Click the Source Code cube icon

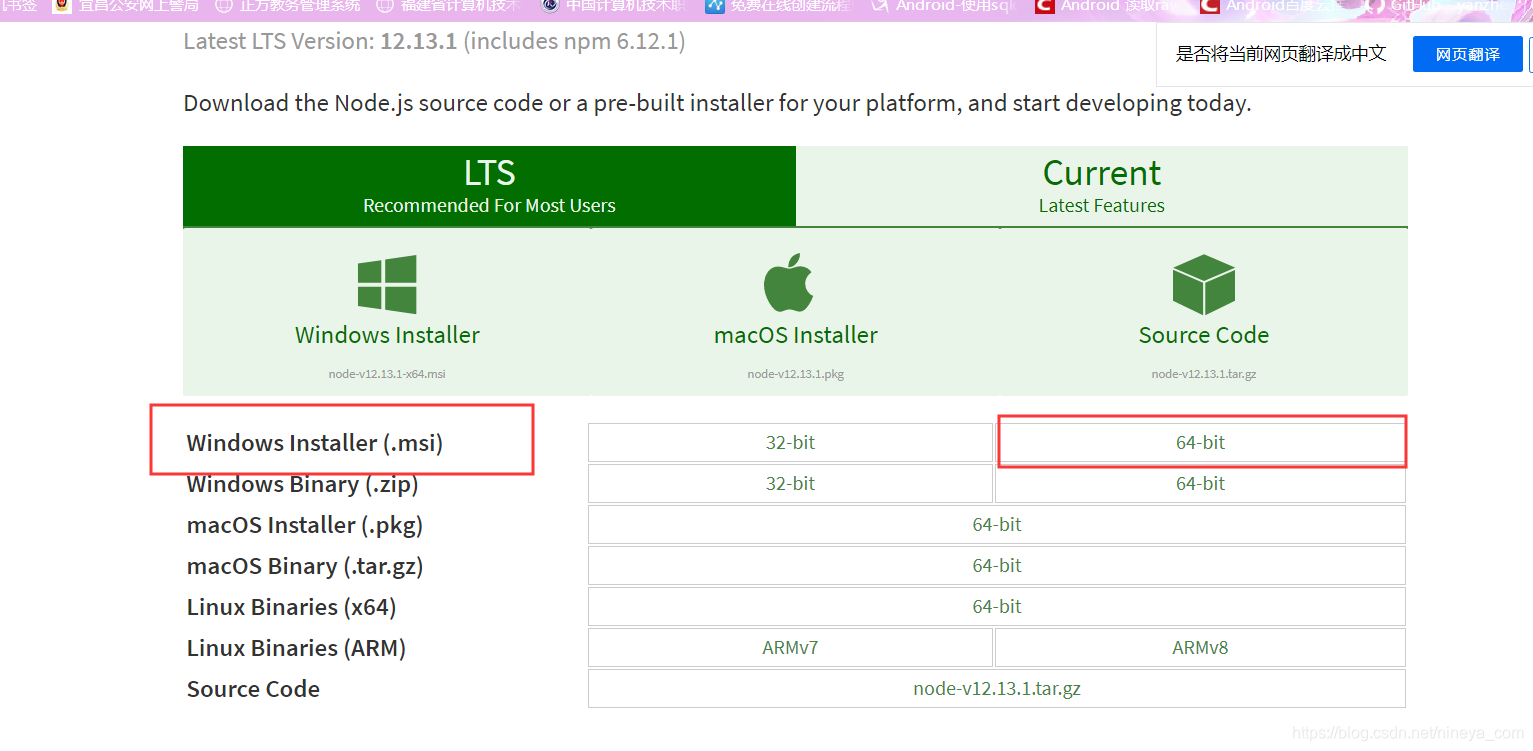1203,284
